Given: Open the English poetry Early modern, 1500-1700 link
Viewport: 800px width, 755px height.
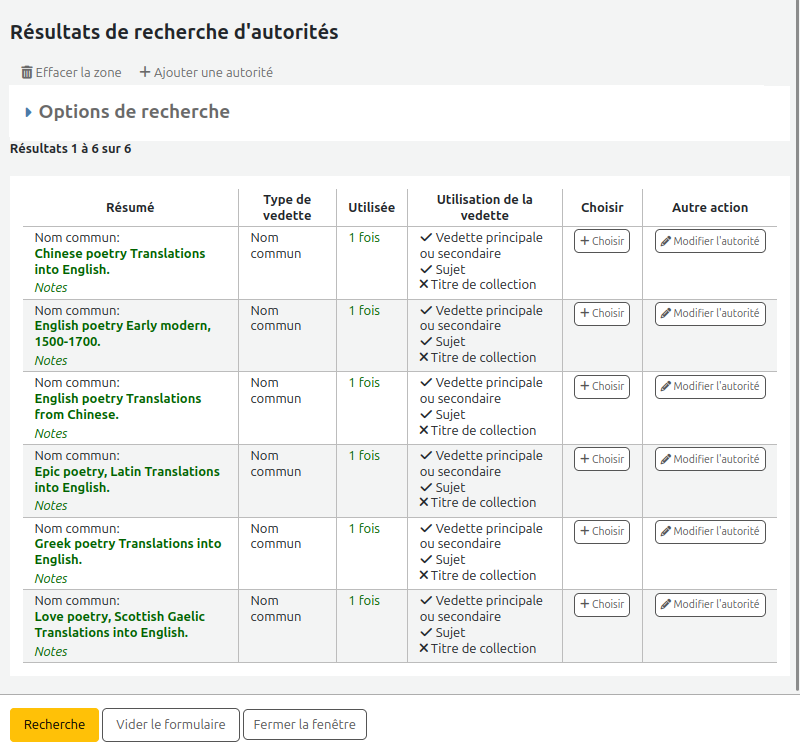Looking at the screenshot, I should [122, 334].
